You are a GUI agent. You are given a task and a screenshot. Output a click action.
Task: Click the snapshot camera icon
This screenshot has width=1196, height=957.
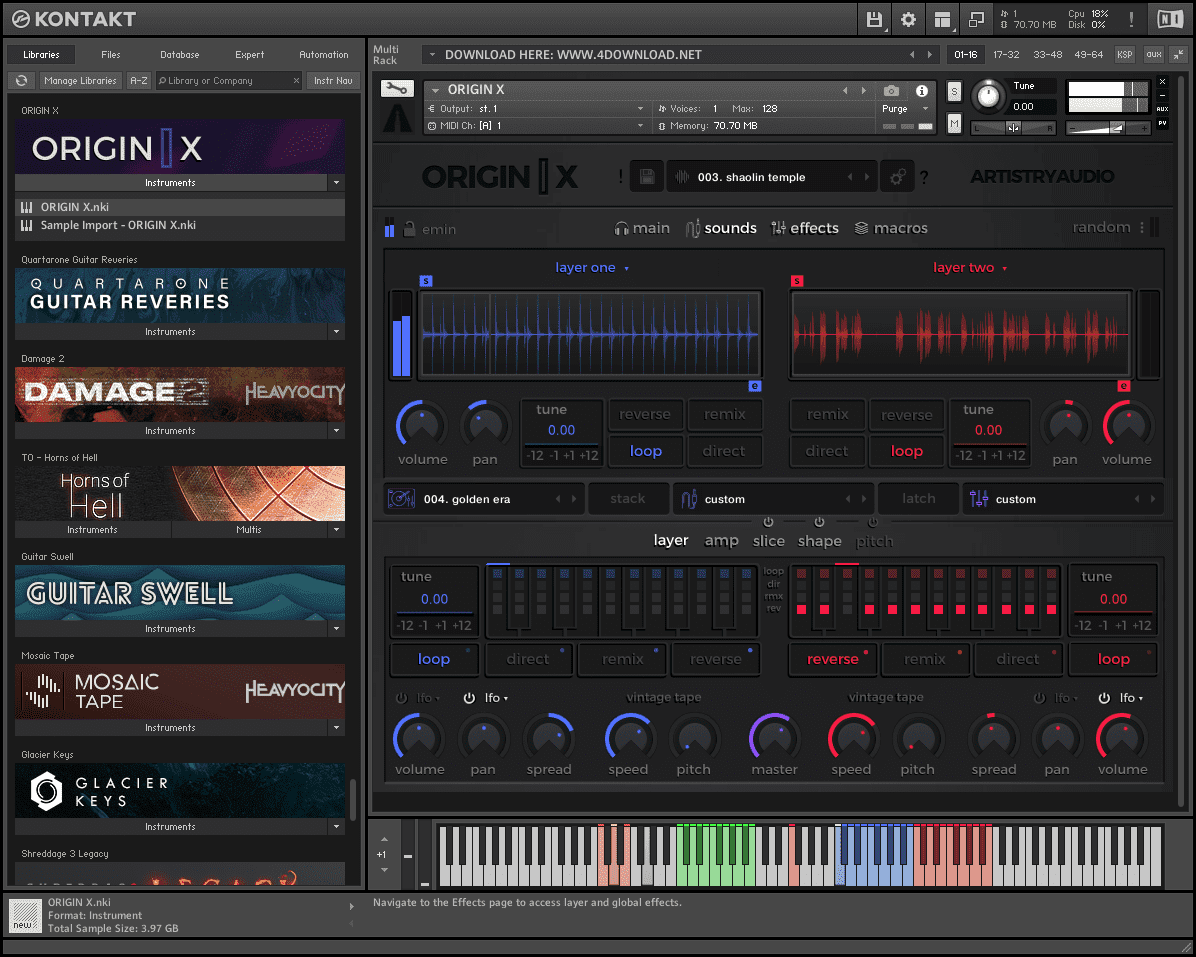click(x=891, y=91)
